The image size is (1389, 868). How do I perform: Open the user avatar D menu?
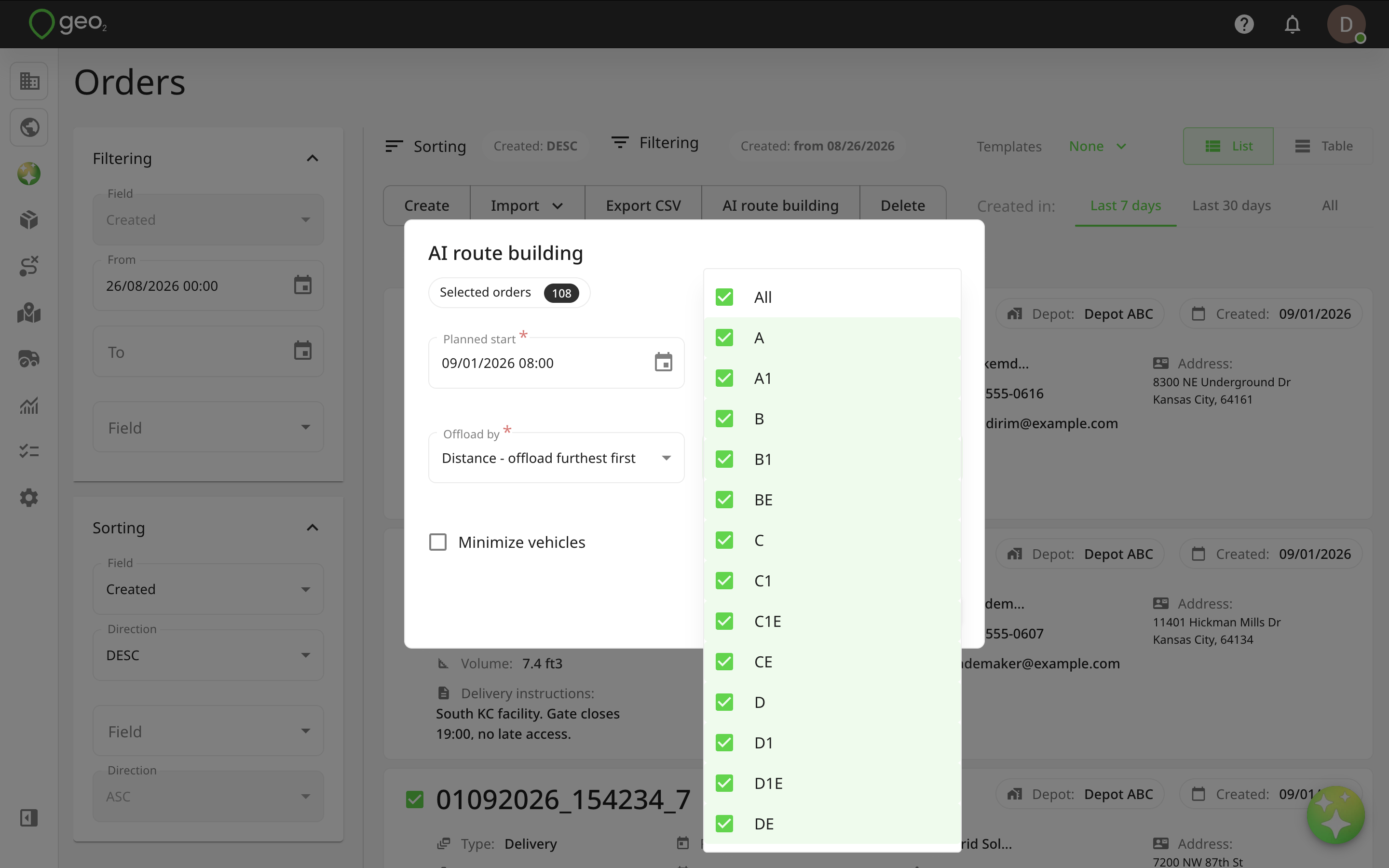click(1346, 24)
